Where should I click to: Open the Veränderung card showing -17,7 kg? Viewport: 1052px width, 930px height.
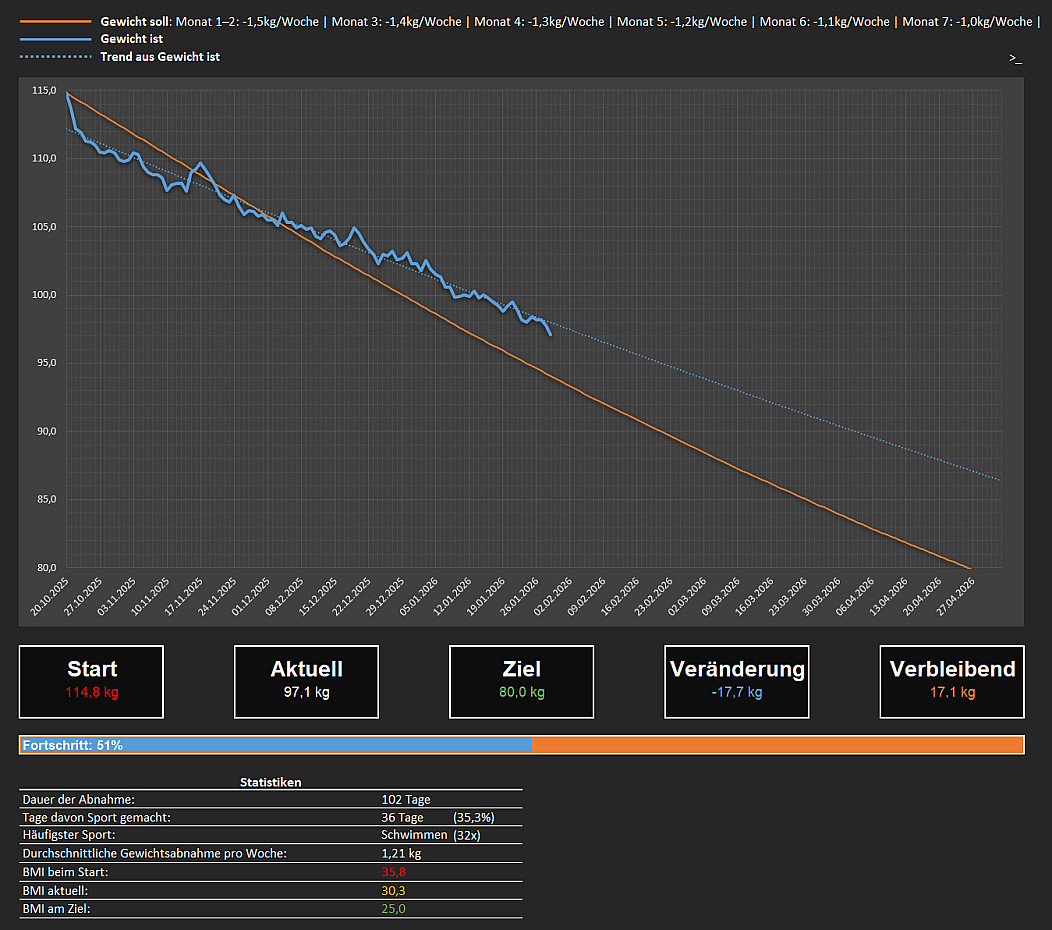(x=737, y=681)
